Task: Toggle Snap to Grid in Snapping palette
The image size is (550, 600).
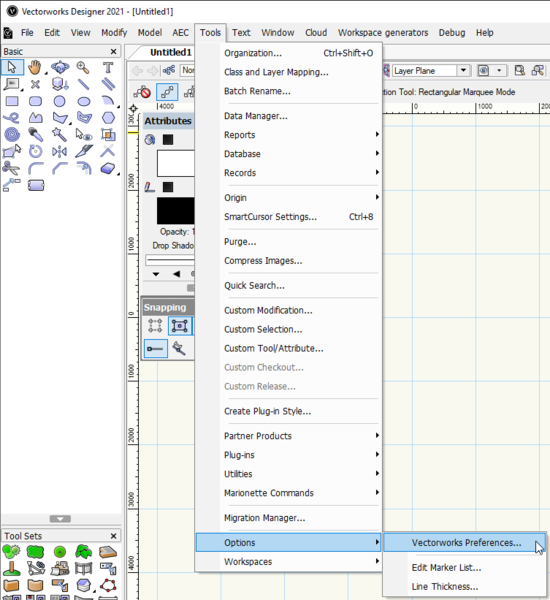Action: [155, 326]
